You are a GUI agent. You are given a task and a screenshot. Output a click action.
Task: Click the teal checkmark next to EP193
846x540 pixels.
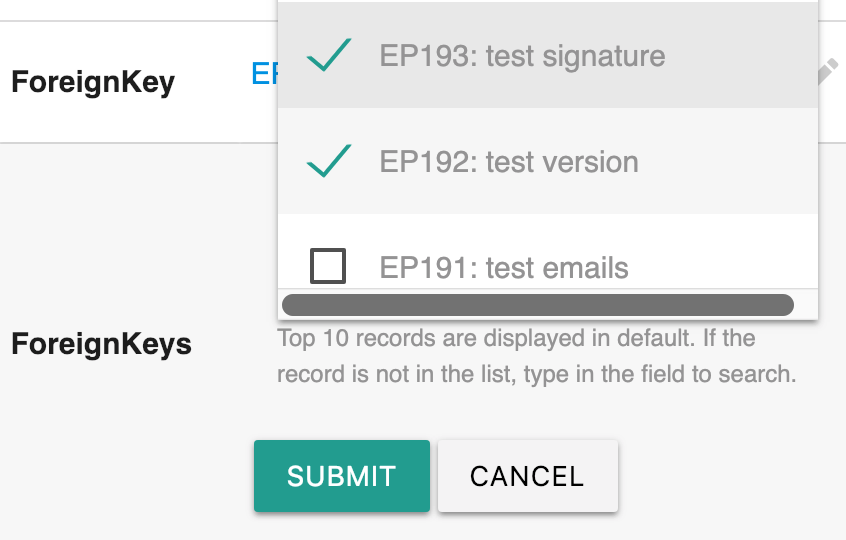click(329, 56)
